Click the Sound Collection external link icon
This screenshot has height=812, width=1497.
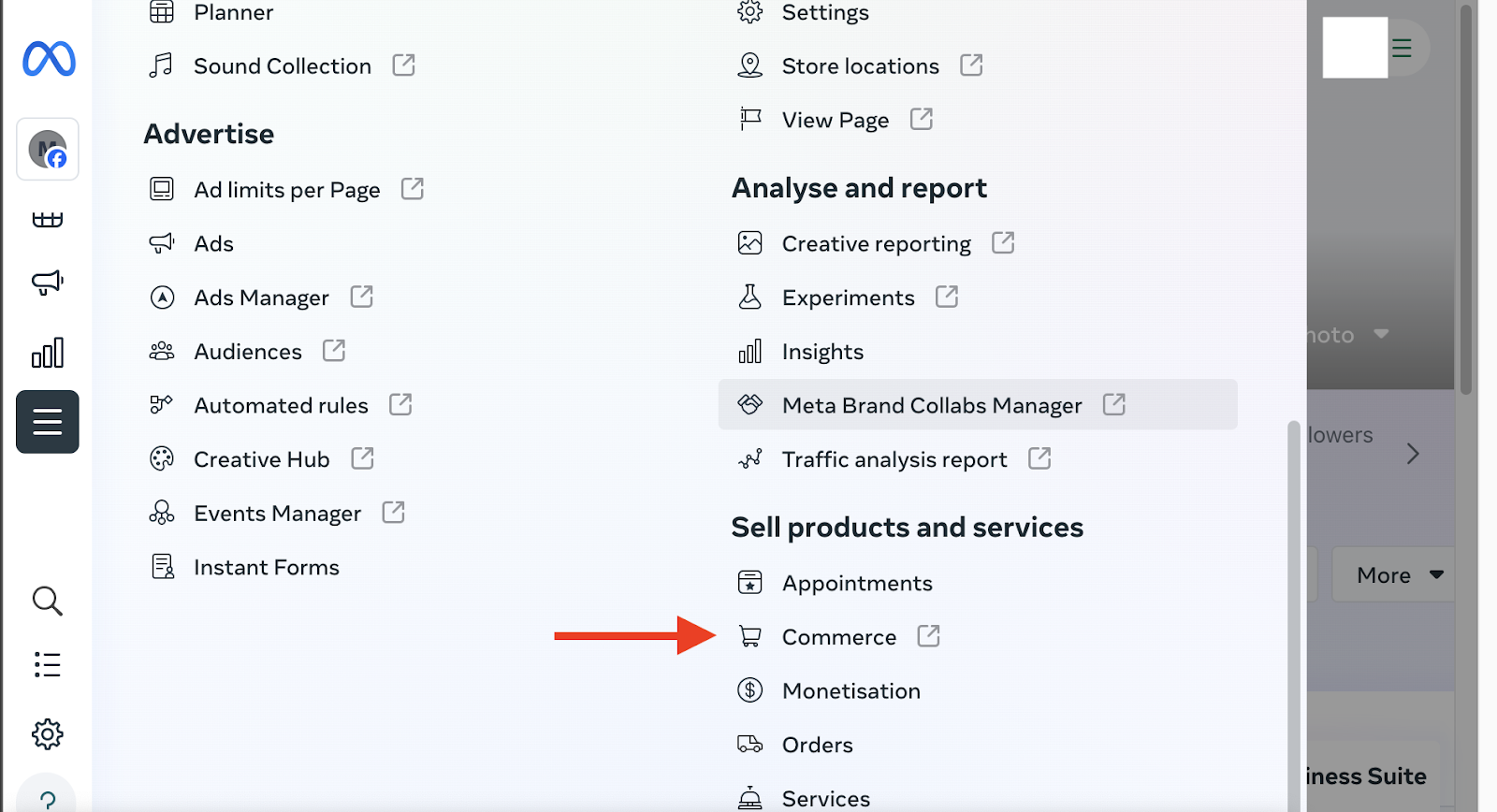pyautogui.click(x=403, y=65)
